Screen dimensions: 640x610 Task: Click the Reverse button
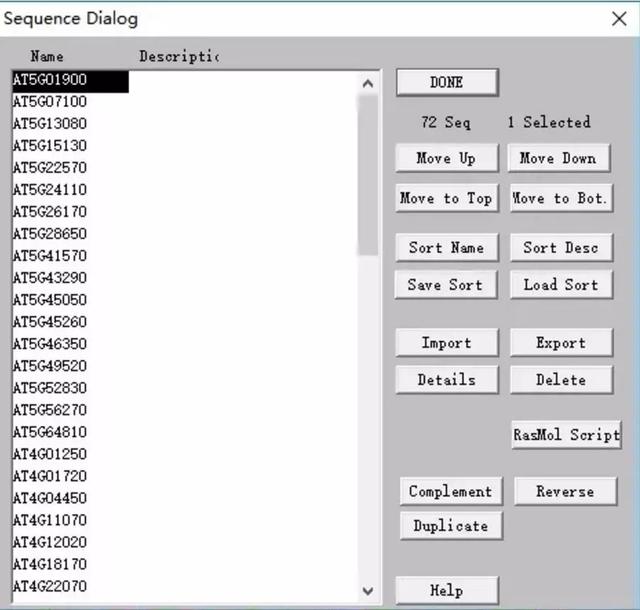click(566, 492)
